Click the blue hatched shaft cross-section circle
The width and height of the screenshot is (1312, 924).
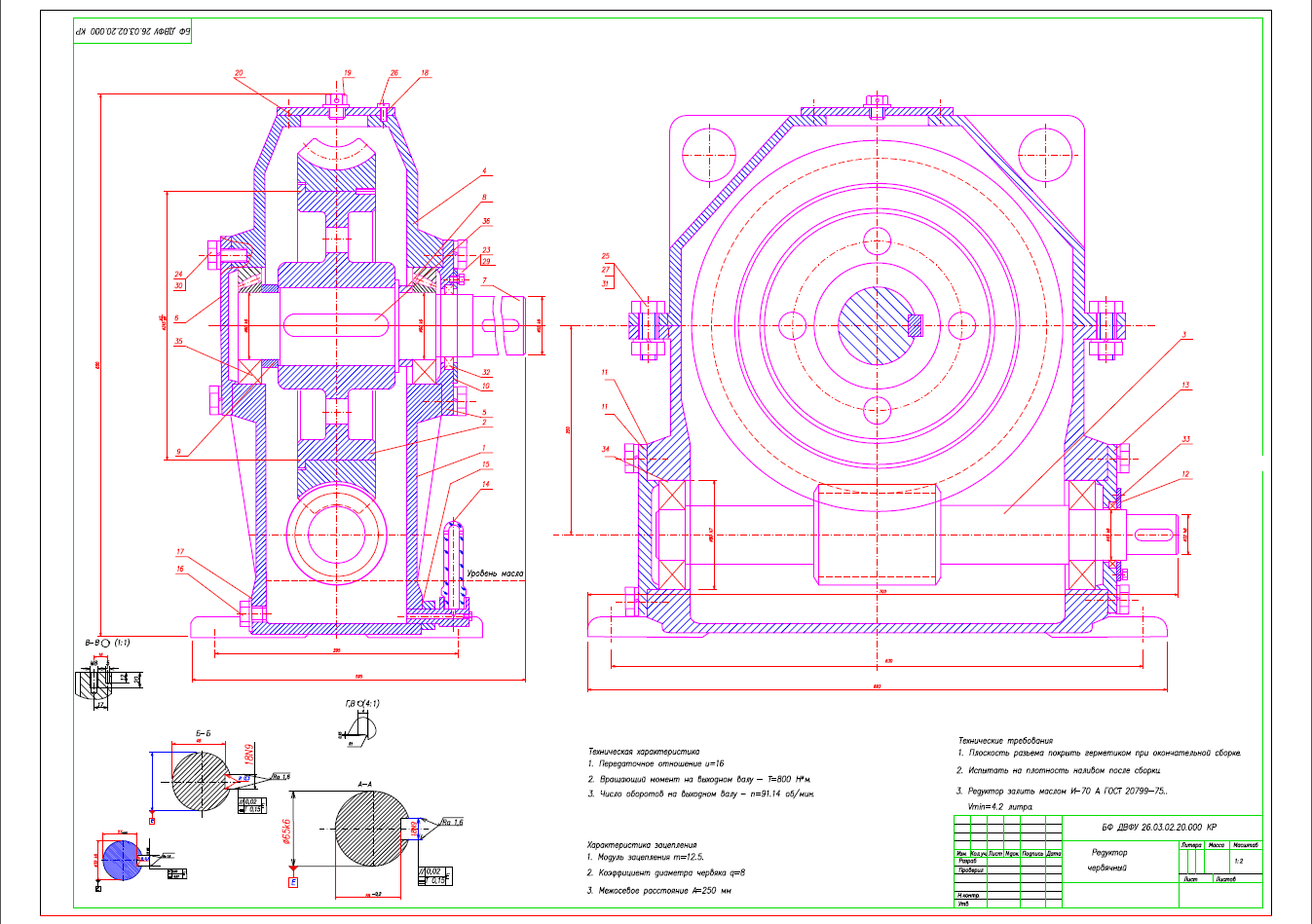[122, 862]
